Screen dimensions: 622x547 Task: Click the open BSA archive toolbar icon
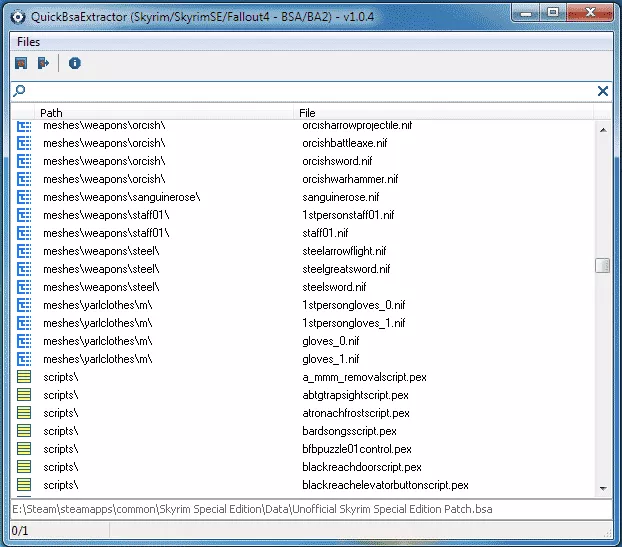point(21,63)
